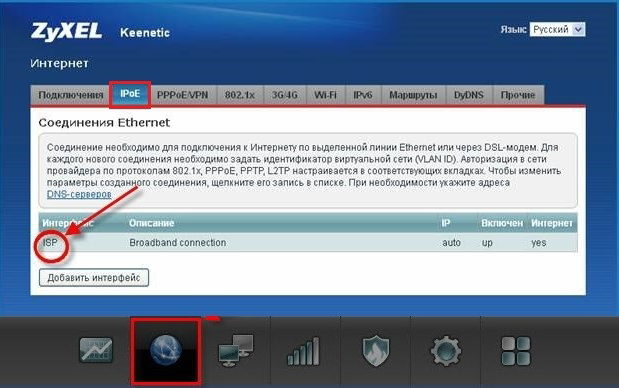Click the Keenetic product name
619x388 pixels.
145,33
